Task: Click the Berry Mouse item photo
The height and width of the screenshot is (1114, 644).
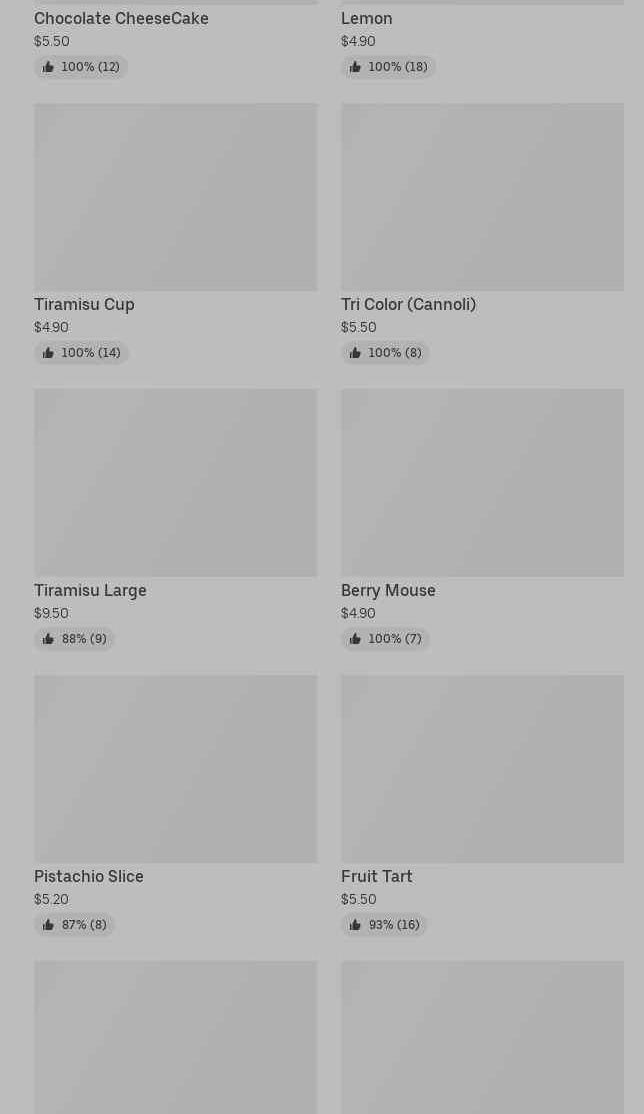Action: click(x=482, y=483)
